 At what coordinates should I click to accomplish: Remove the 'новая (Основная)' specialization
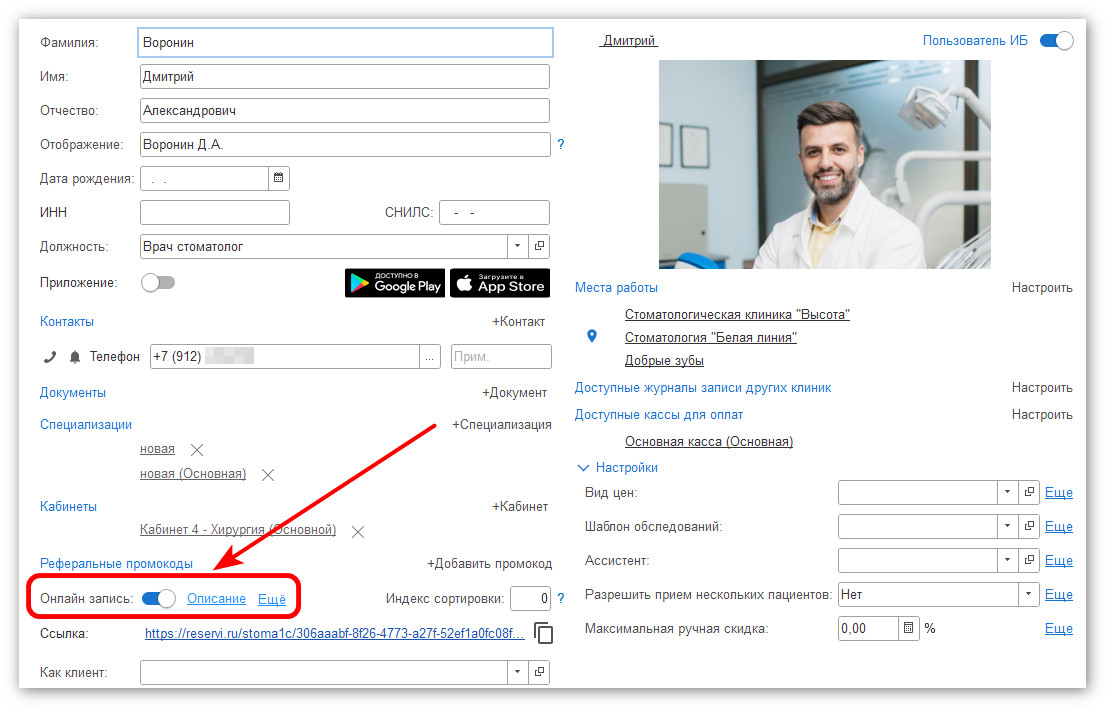coord(268,475)
